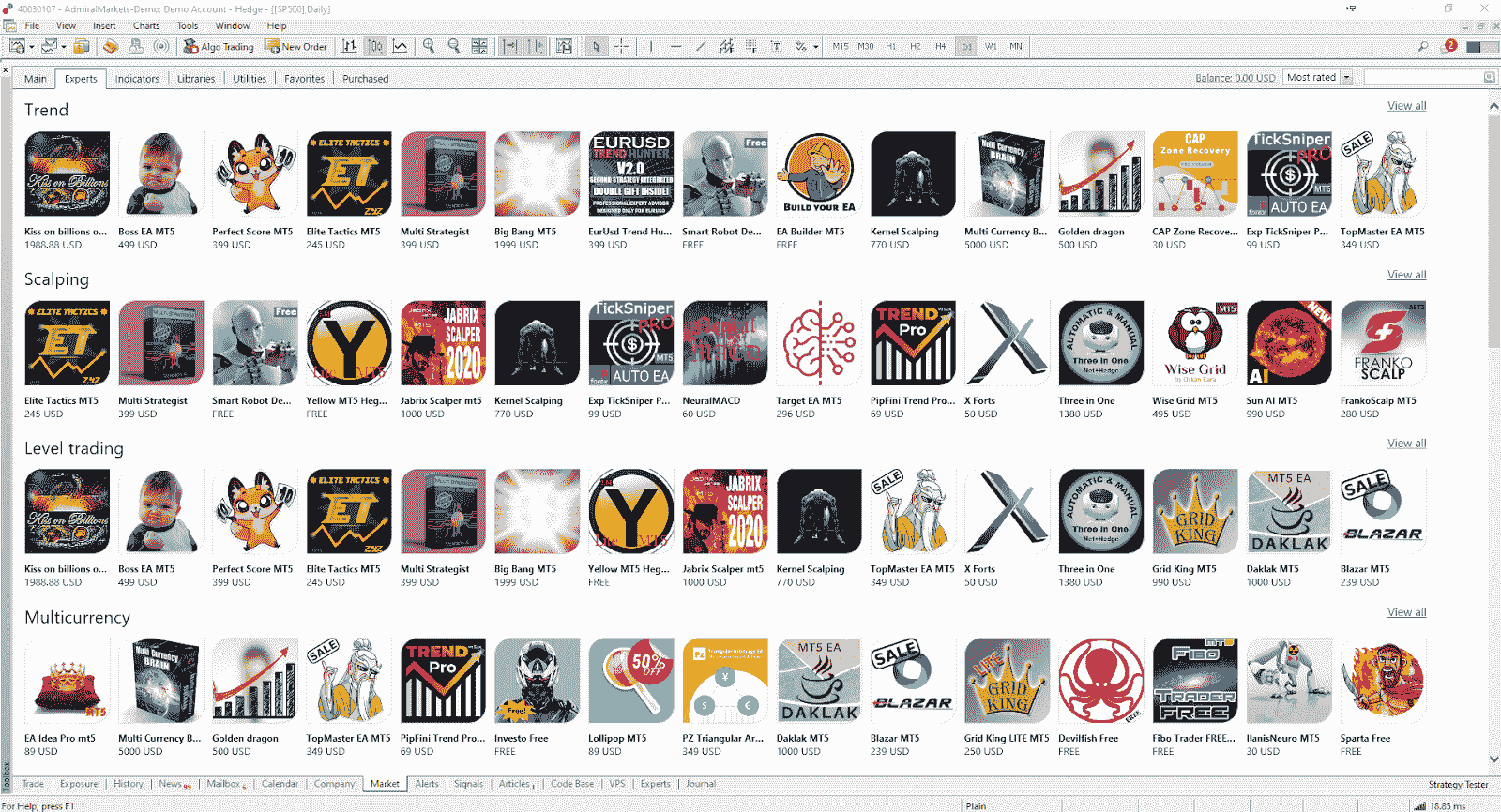1501x812 pixels.
Task: Open the Charts menu
Action: (x=146, y=25)
